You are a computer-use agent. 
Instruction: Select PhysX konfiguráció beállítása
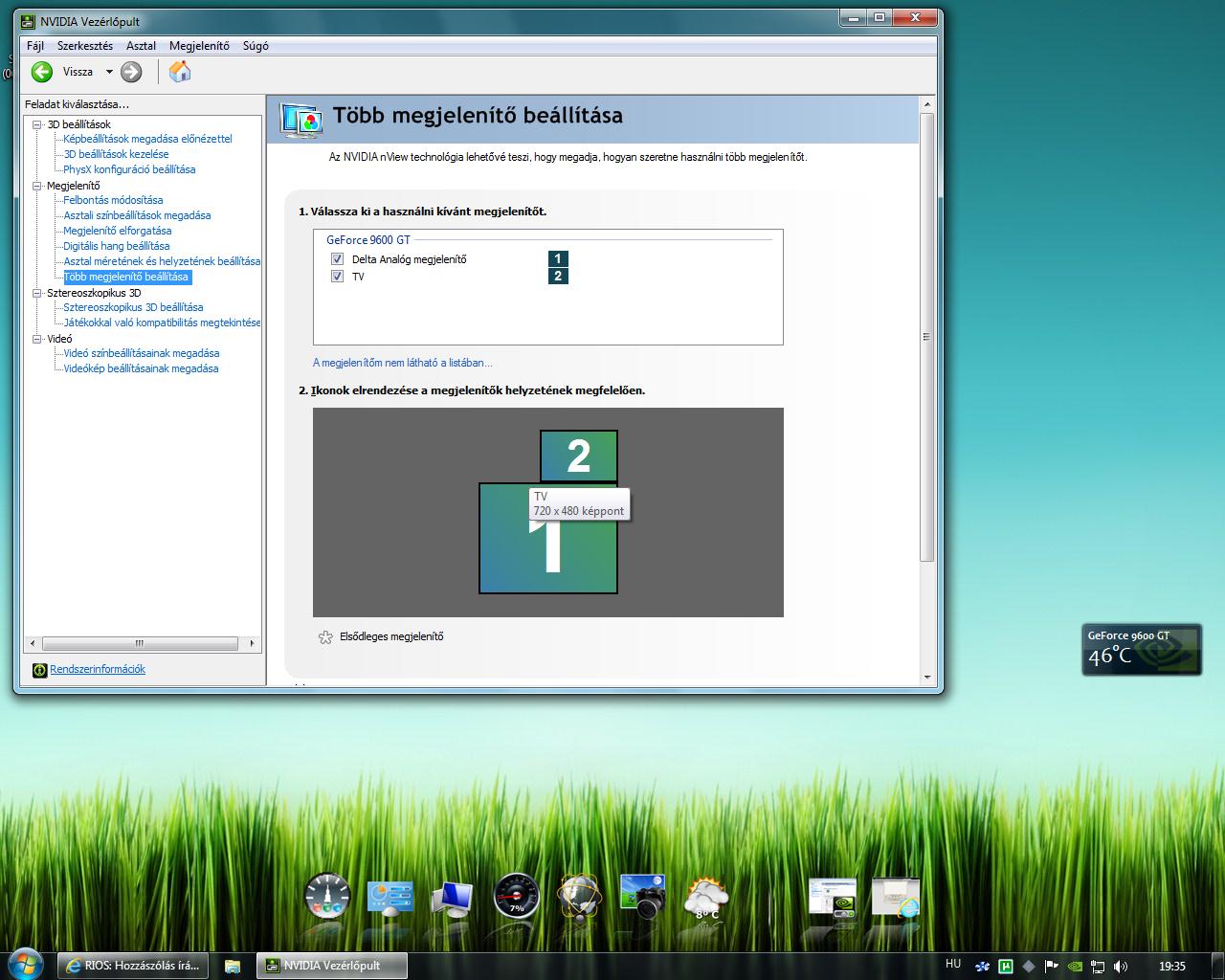point(129,169)
